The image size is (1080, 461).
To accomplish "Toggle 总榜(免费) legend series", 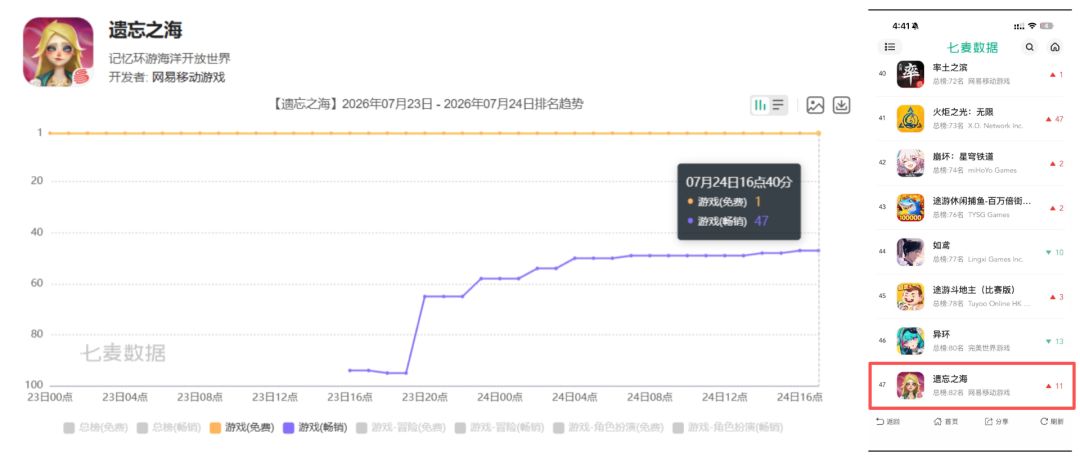I will (96, 427).
